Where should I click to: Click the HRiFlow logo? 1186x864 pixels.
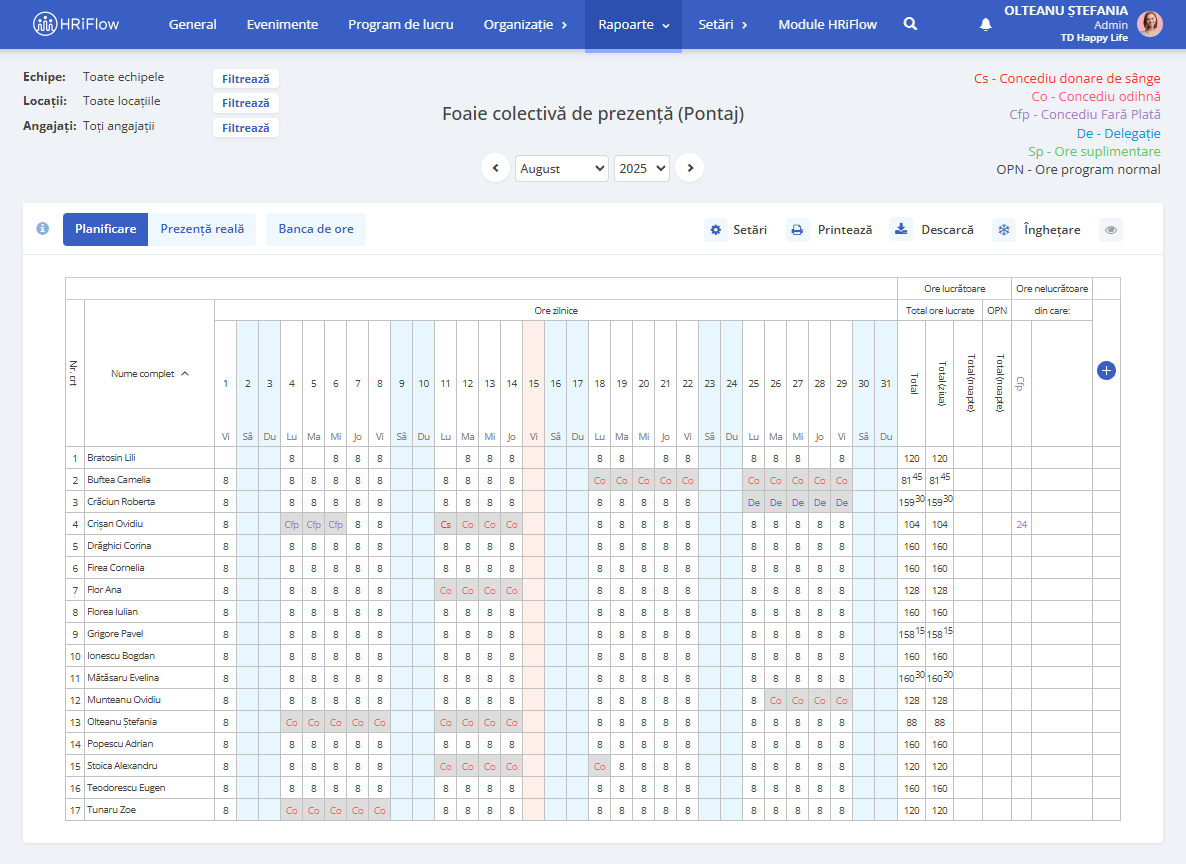click(x=77, y=24)
